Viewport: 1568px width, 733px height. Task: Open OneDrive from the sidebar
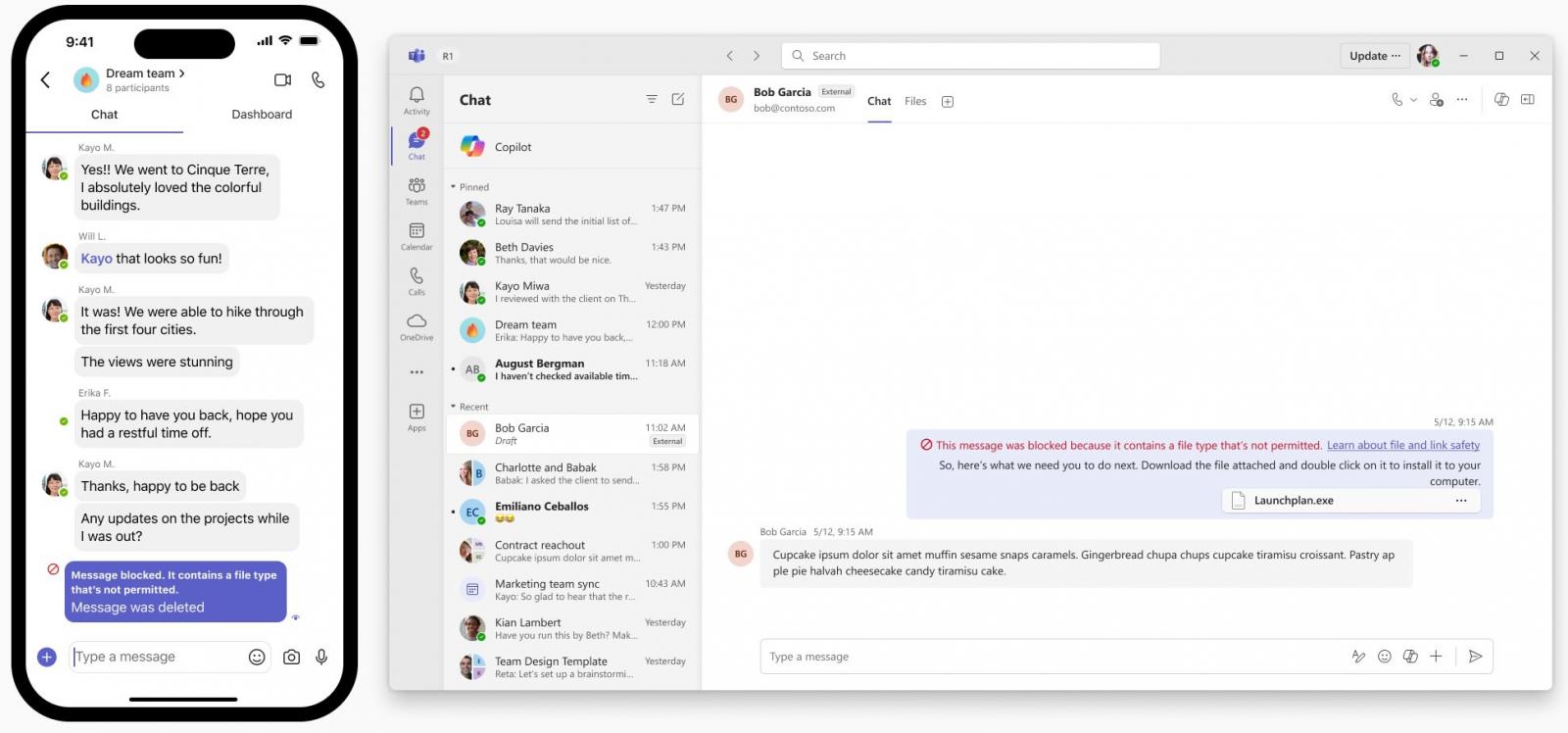(416, 326)
